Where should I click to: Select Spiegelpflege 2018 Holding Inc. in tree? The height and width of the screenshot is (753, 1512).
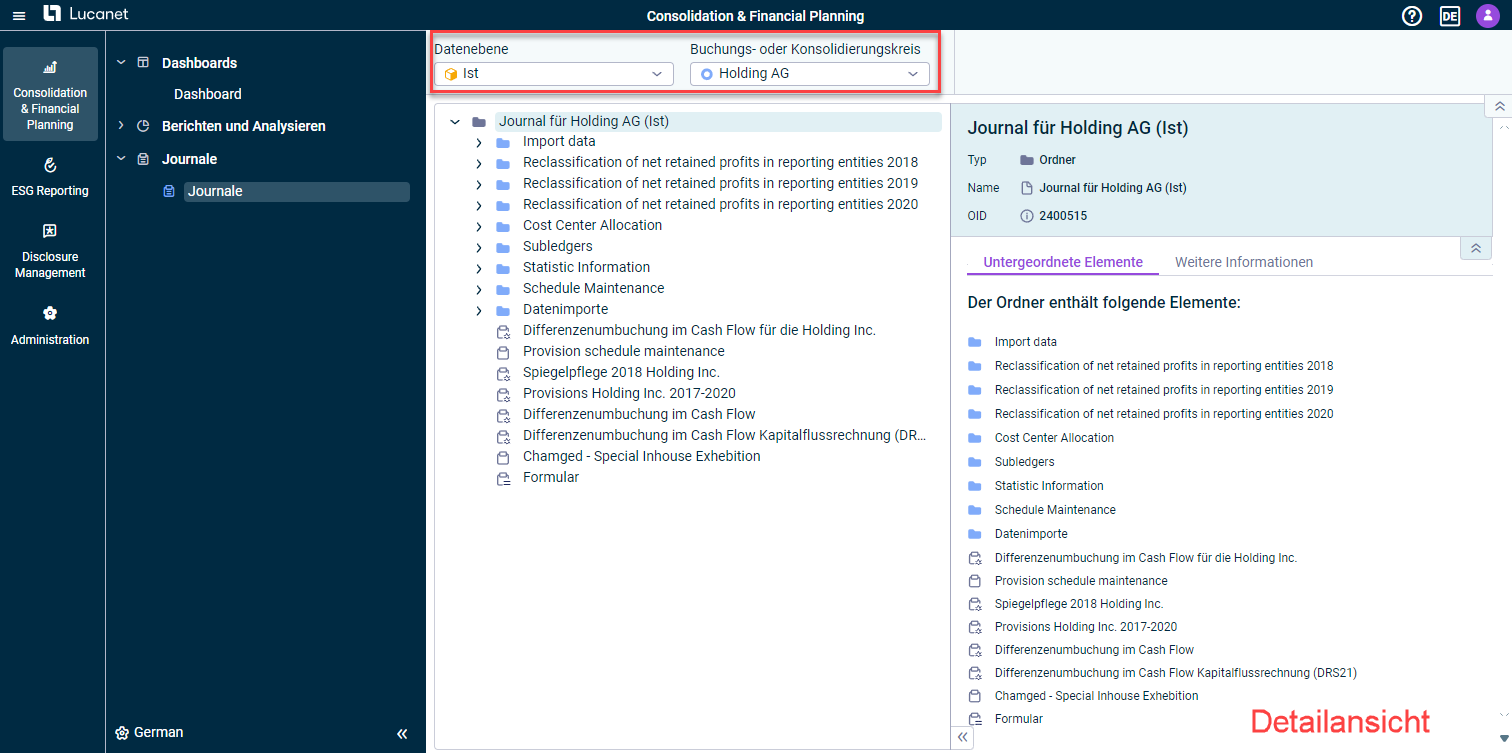click(x=621, y=372)
